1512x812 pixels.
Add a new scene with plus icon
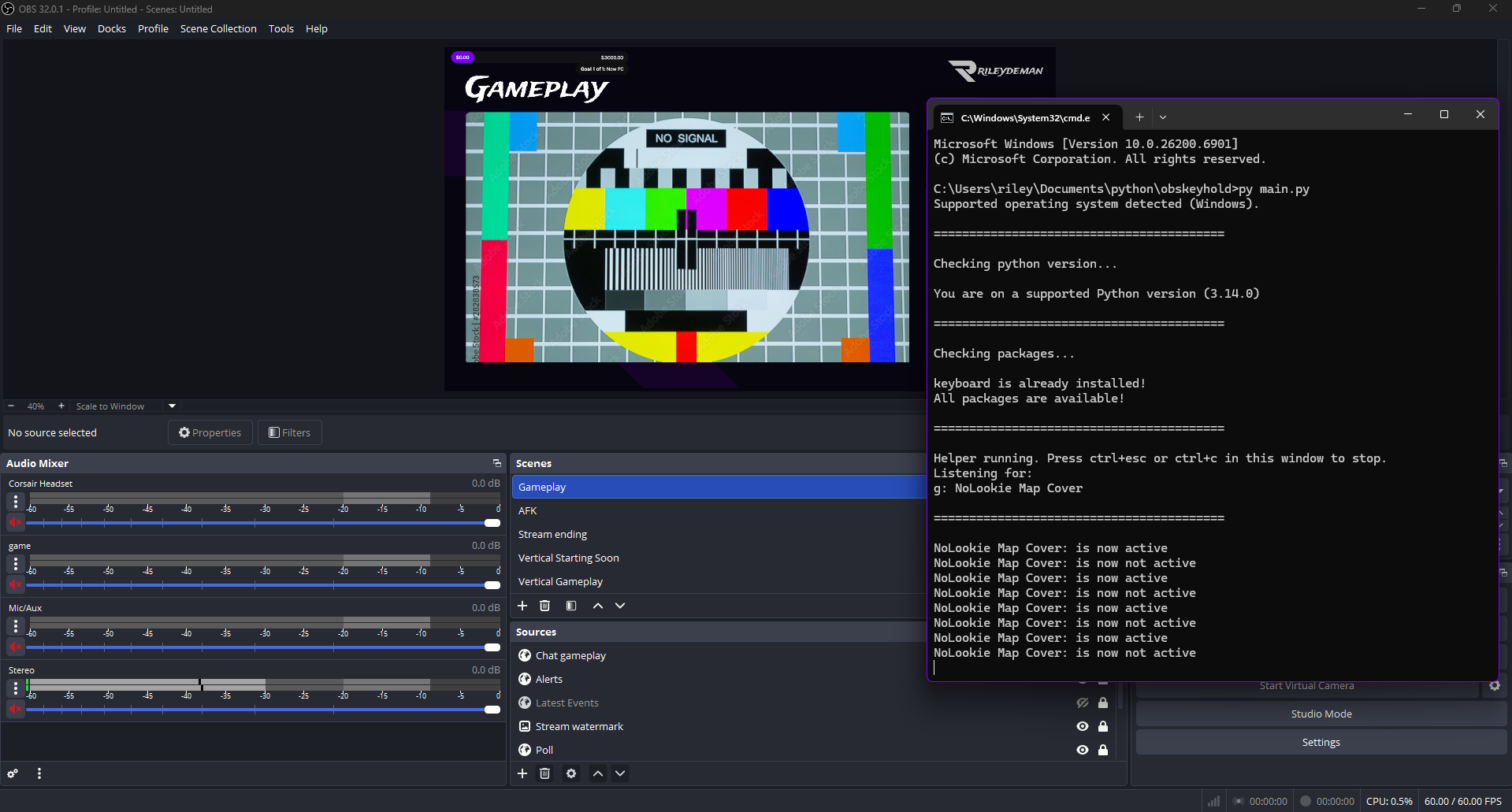click(522, 606)
